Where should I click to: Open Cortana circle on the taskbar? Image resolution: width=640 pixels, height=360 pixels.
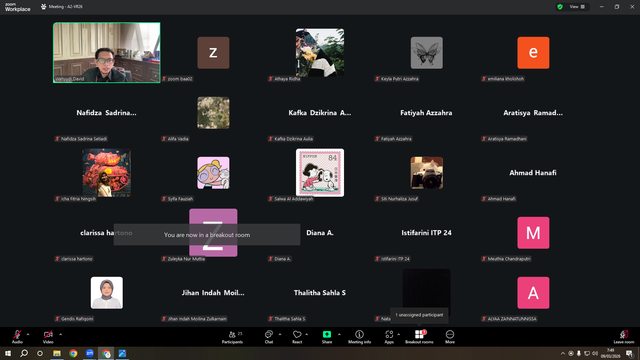(40, 353)
